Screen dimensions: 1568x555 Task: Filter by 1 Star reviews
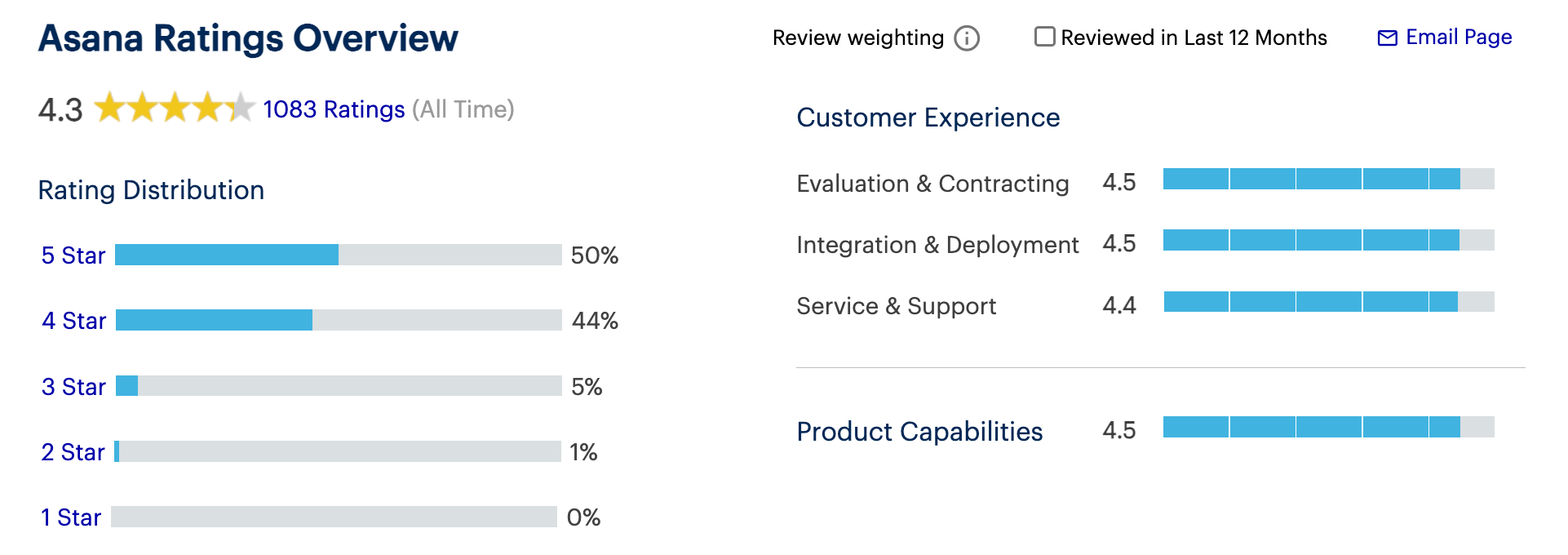click(x=71, y=517)
